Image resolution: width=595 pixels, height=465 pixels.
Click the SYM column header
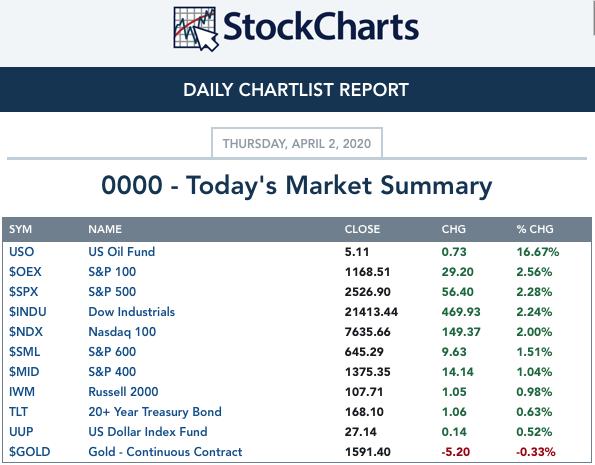coord(20,229)
